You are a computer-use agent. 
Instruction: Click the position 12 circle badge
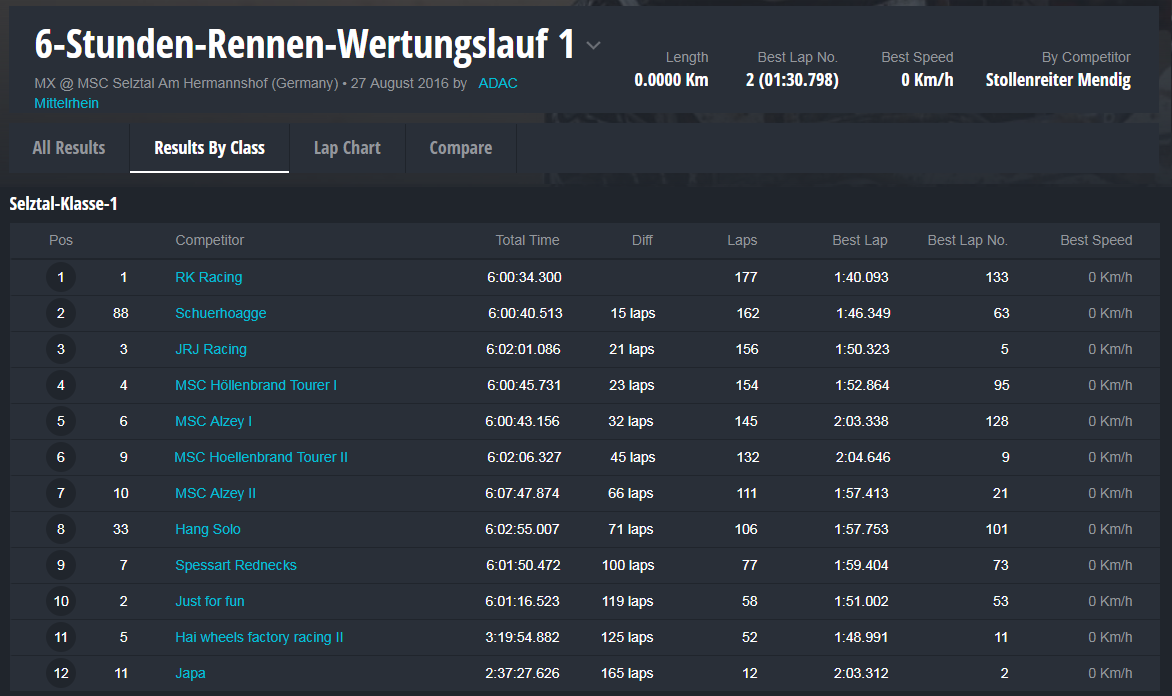point(61,674)
